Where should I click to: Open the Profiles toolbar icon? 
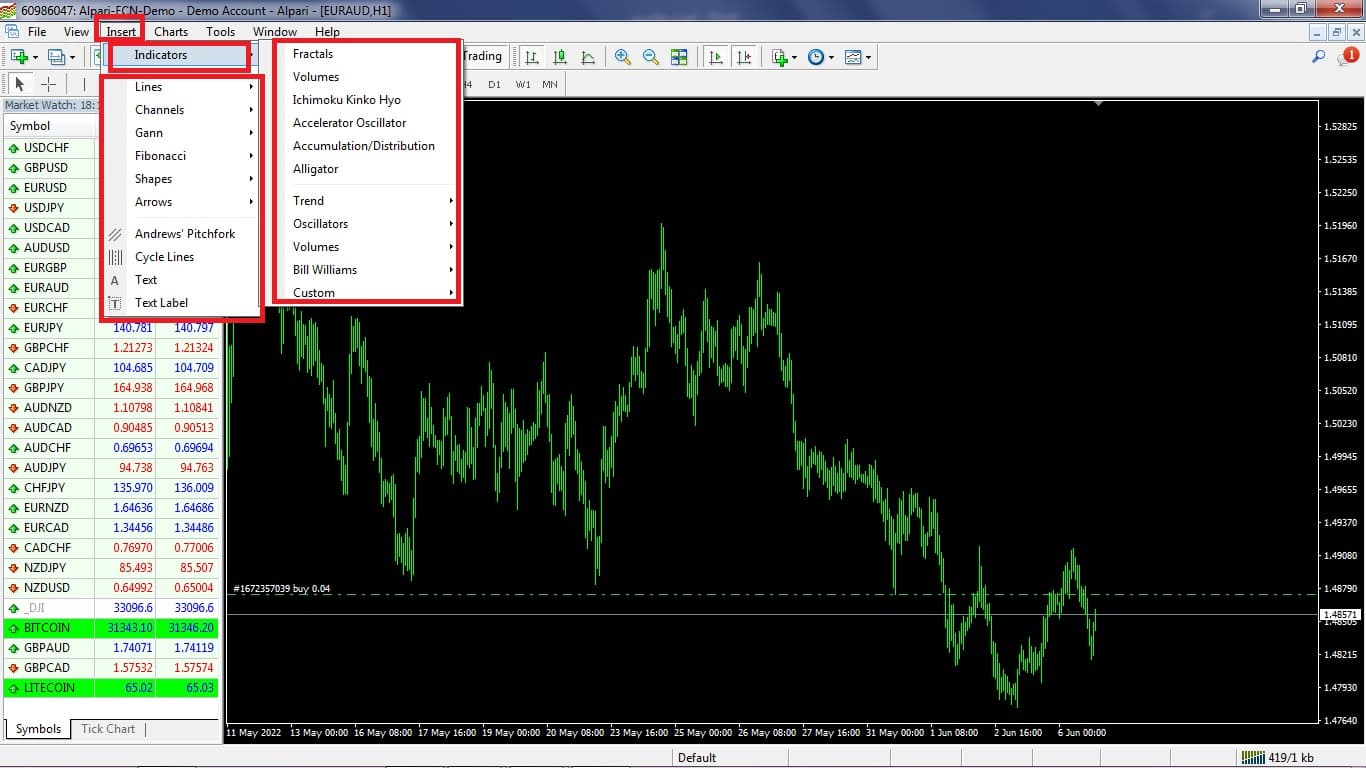click(x=57, y=57)
